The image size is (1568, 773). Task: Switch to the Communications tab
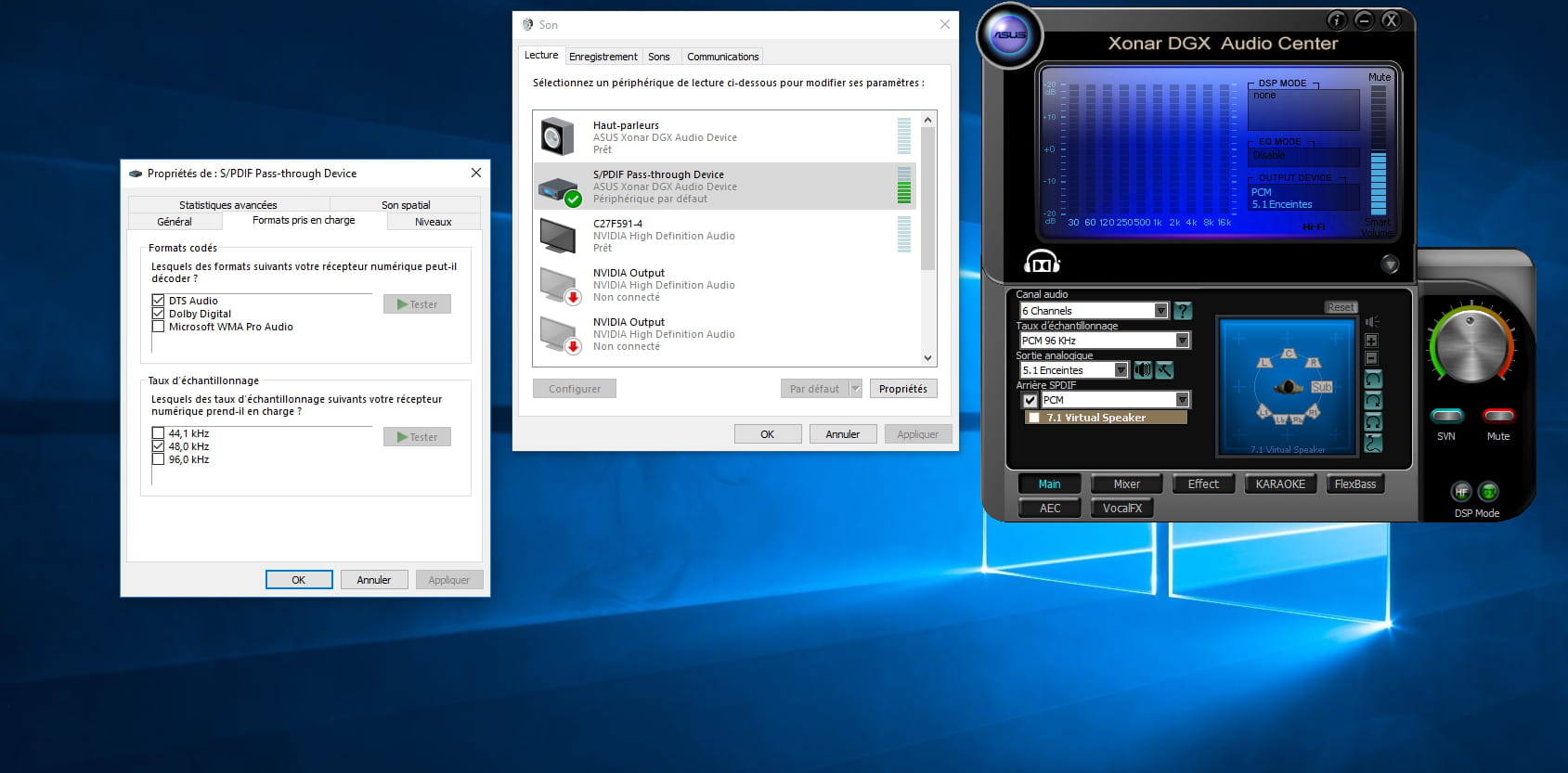pyautogui.click(x=723, y=57)
